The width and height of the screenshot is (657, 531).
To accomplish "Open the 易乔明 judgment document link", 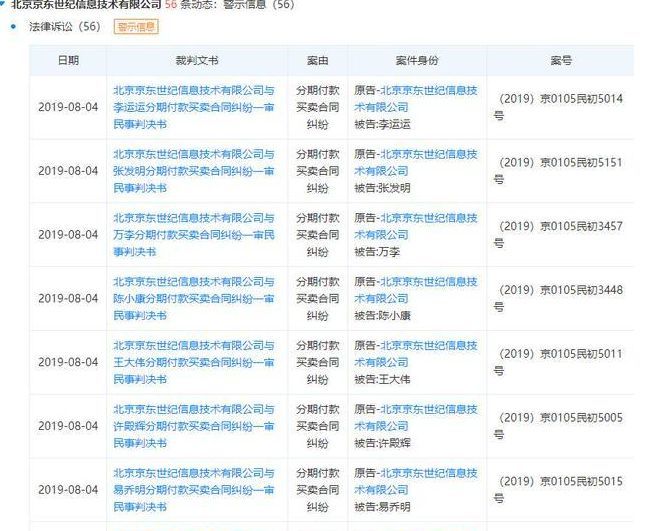I will 194,490.
